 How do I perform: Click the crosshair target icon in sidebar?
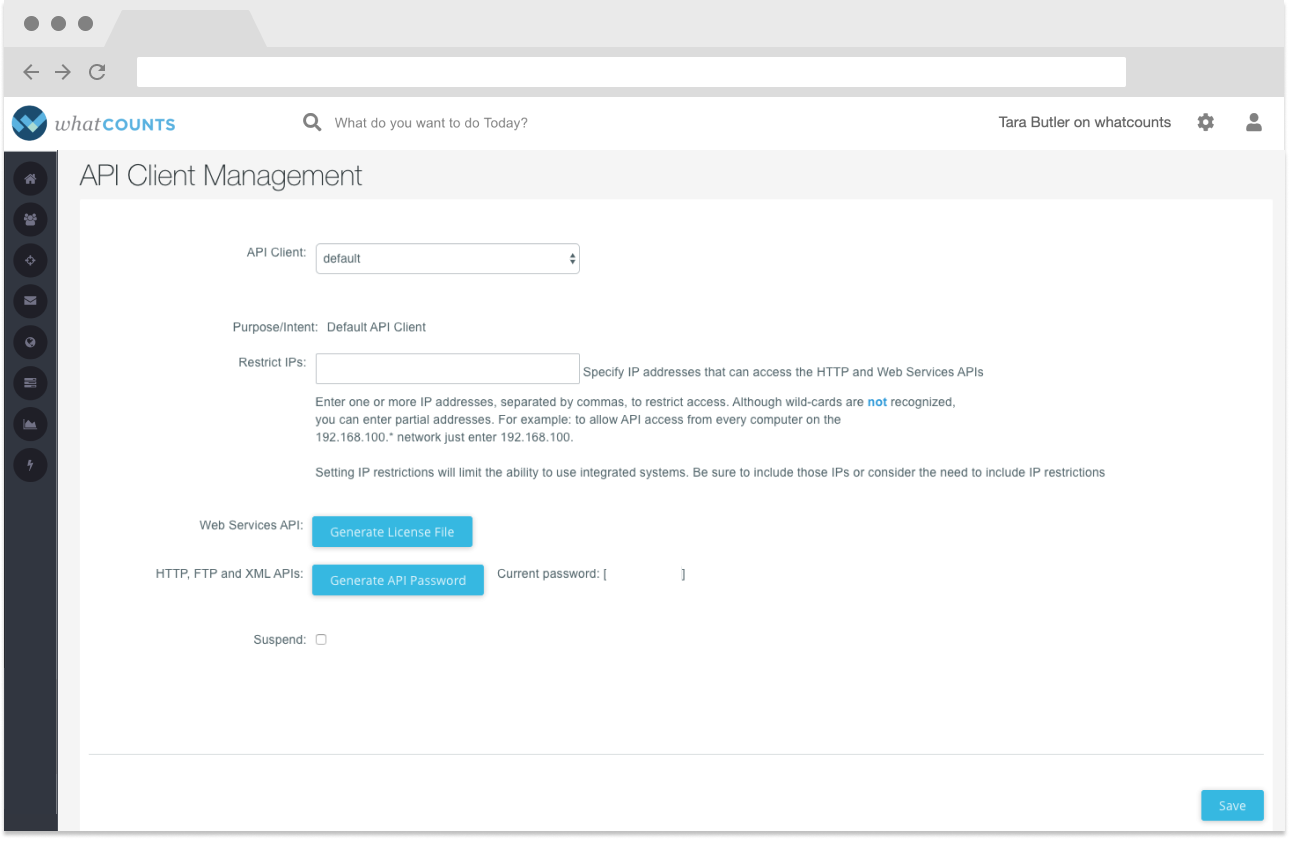click(30, 260)
